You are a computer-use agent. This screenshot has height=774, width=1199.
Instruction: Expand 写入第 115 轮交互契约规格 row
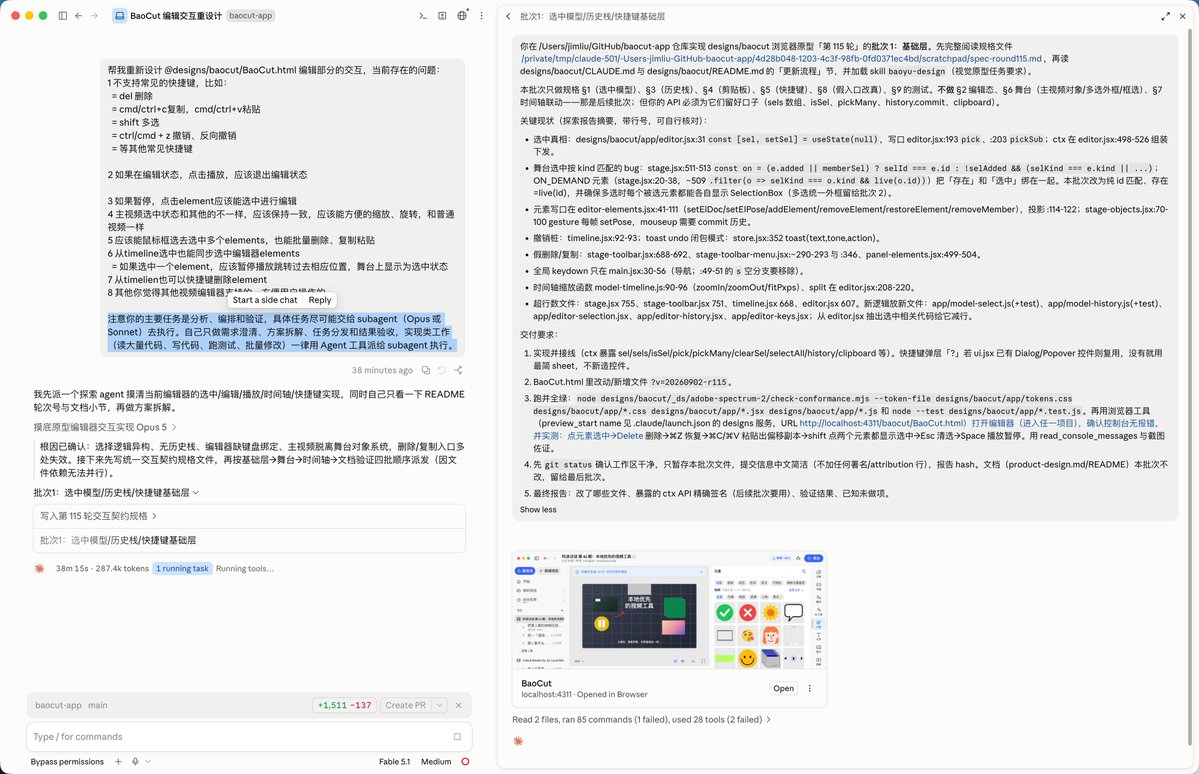[x=249, y=516]
